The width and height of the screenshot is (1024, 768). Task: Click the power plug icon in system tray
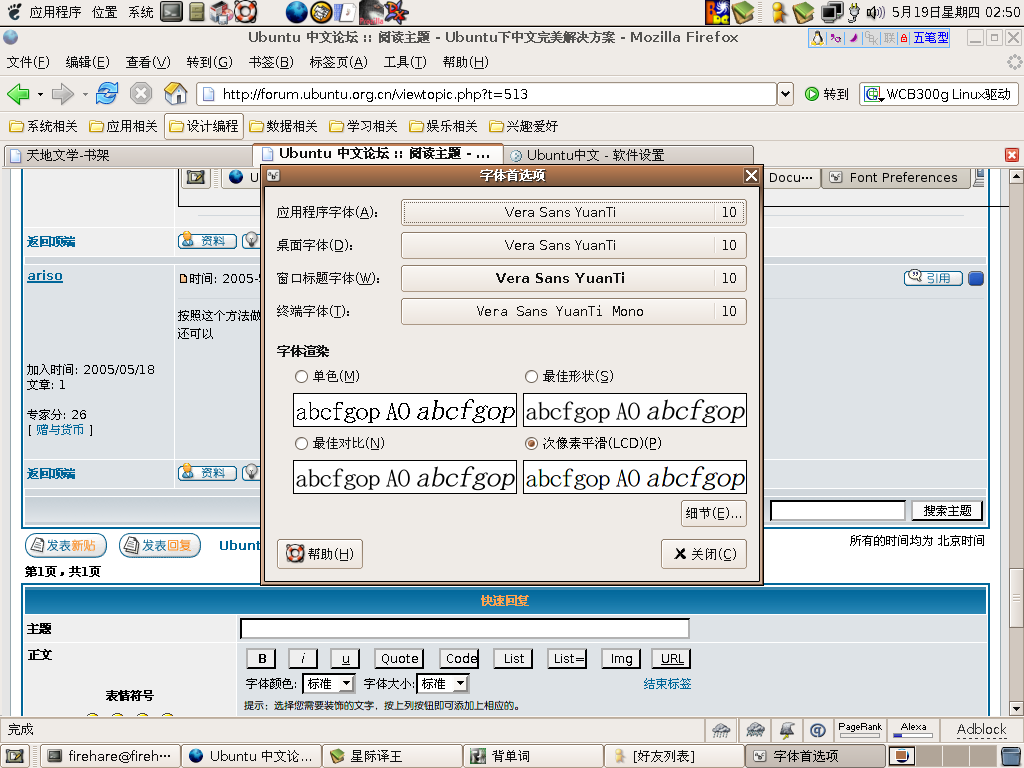pos(854,12)
